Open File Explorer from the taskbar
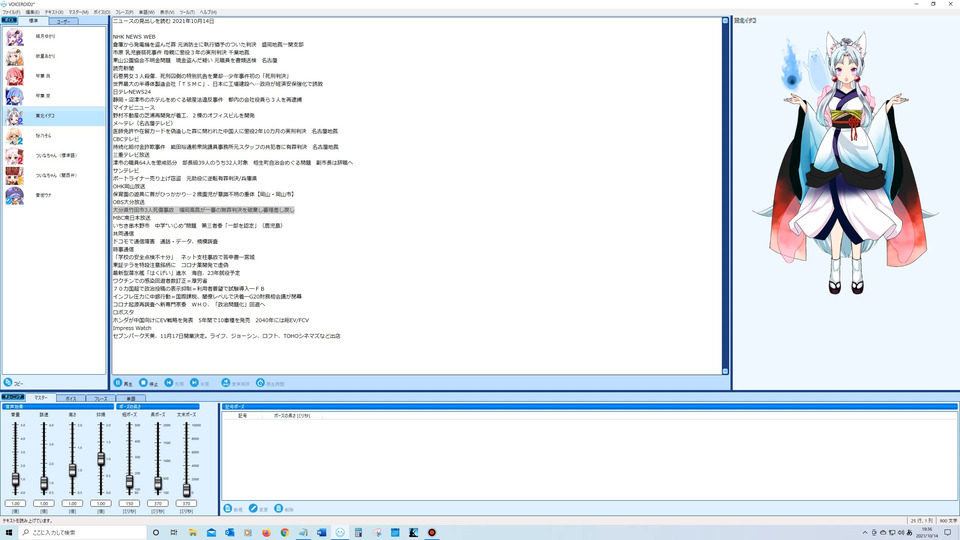Image resolution: width=960 pixels, height=540 pixels. 193,533
